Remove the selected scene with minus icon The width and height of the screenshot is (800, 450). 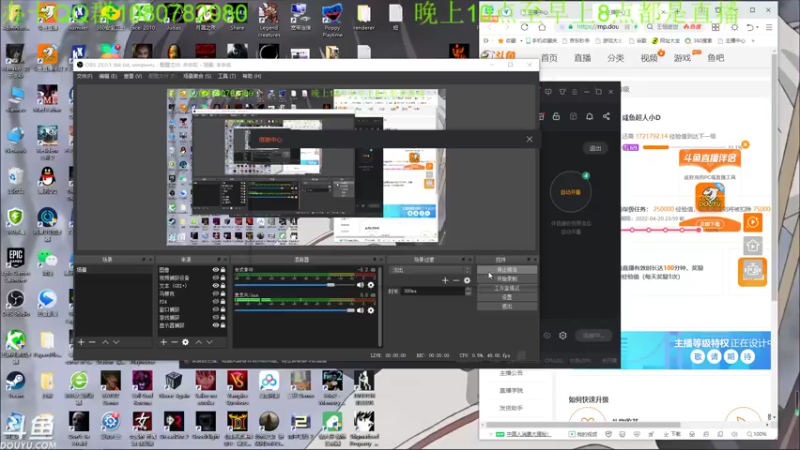click(x=92, y=342)
